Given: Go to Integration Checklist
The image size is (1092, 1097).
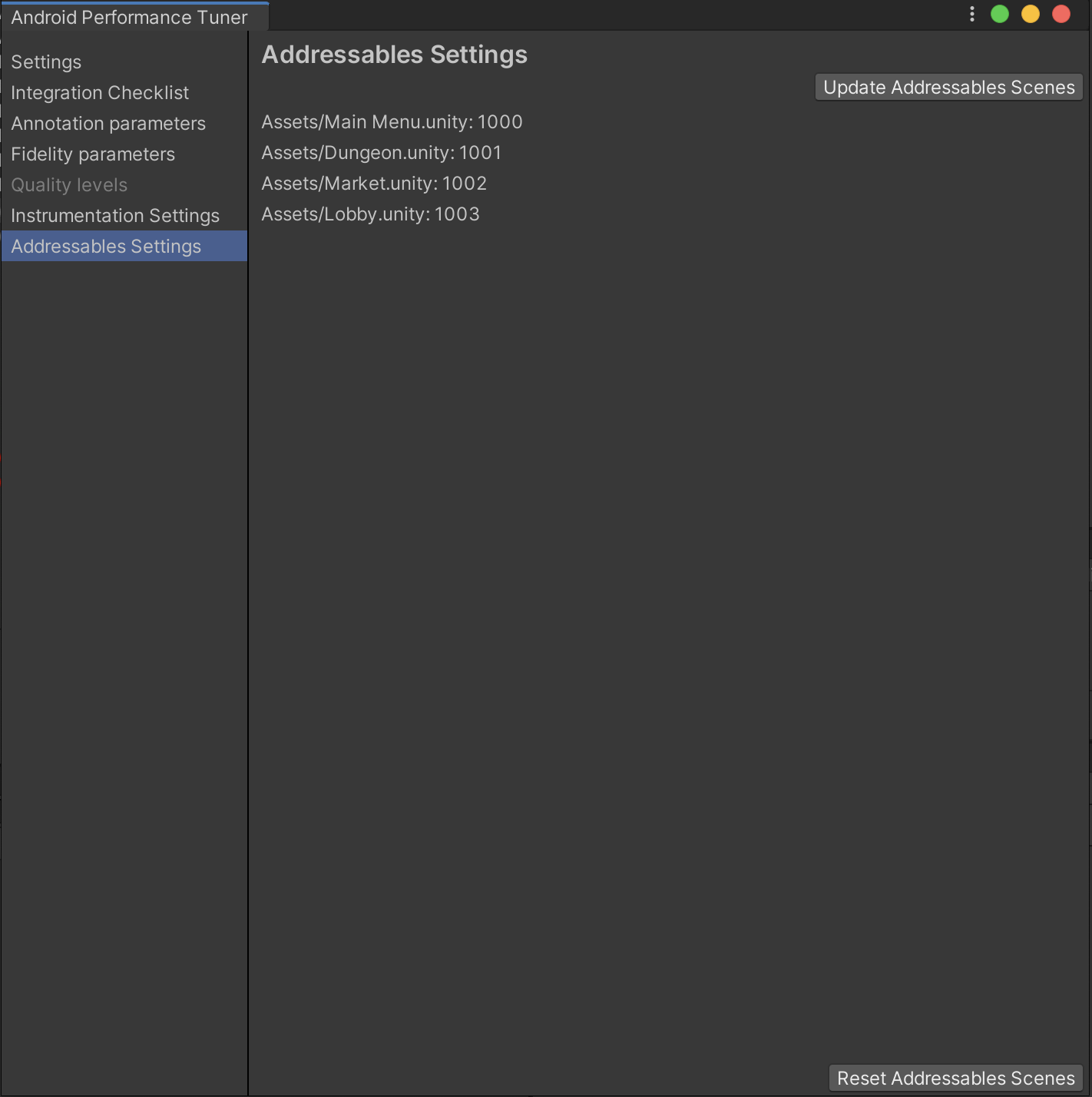Looking at the screenshot, I should (100, 93).
